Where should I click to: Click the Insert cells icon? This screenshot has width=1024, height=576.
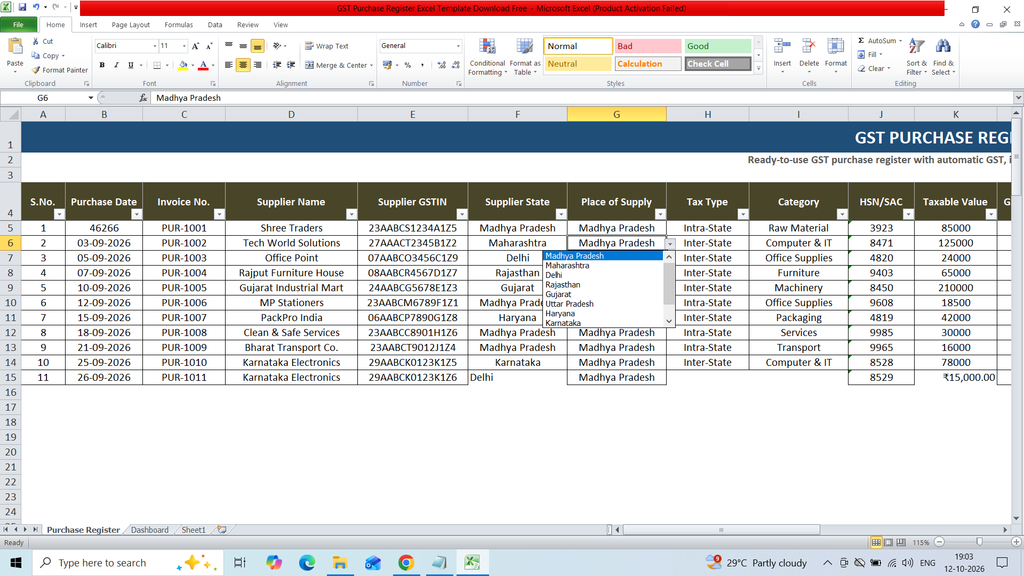click(x=782, y=47)
